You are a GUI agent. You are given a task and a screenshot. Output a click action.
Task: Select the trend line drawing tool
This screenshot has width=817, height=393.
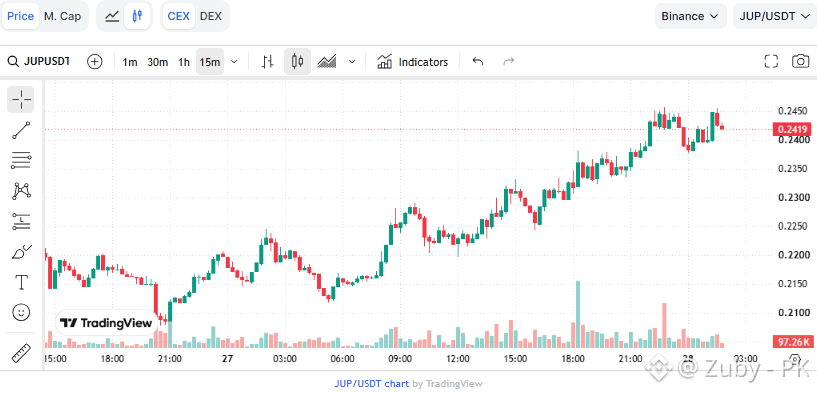tap(21, 130)
